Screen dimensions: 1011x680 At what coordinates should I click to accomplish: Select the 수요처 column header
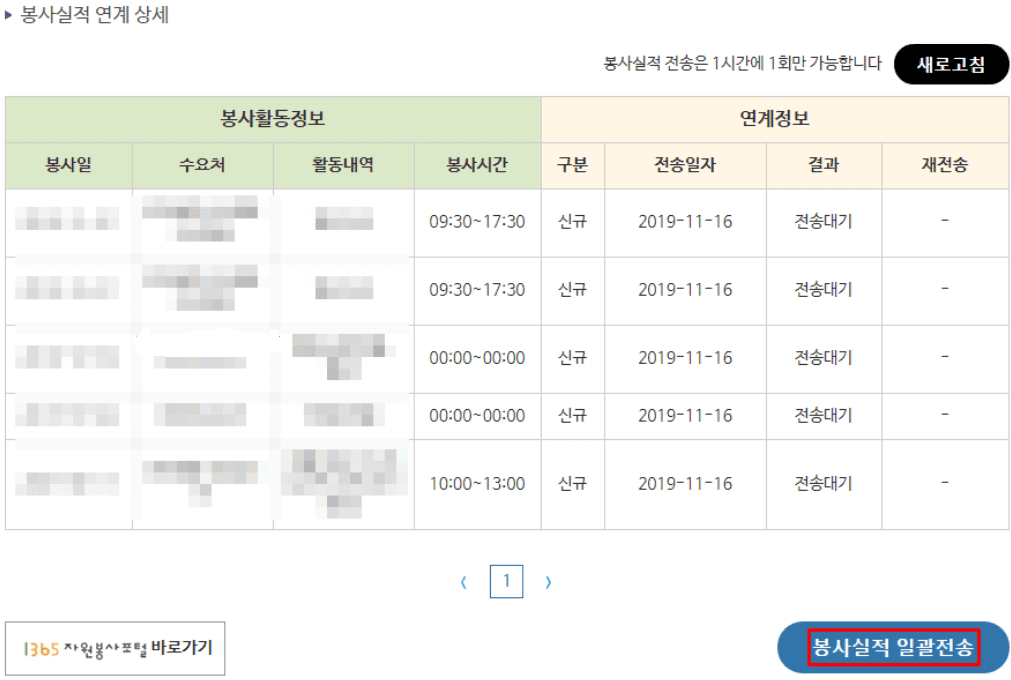click(x=202, y=166)
